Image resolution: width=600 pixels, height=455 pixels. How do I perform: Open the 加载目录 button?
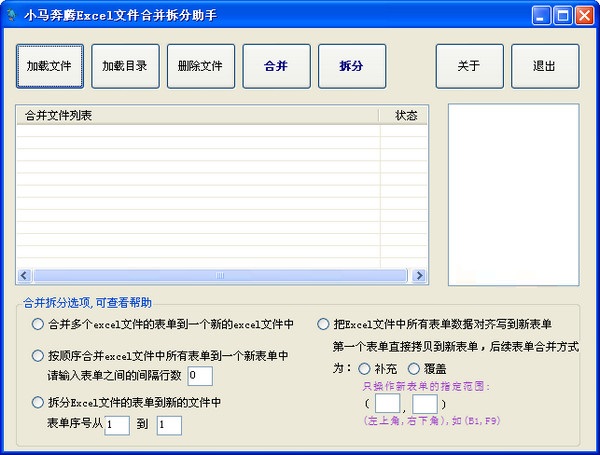(125, 66)
